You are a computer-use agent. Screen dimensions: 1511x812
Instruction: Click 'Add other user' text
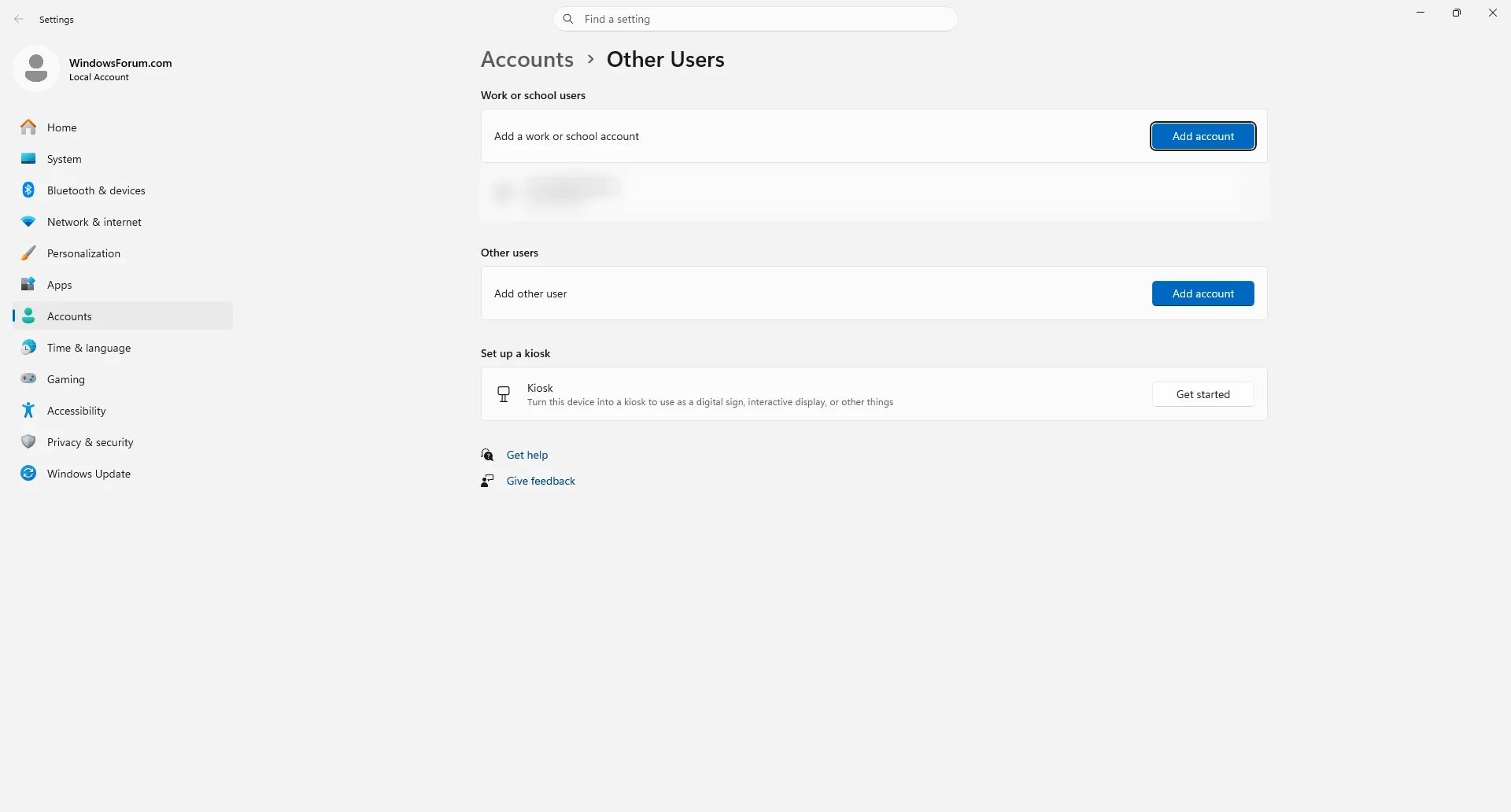click(x=530, y=293)
